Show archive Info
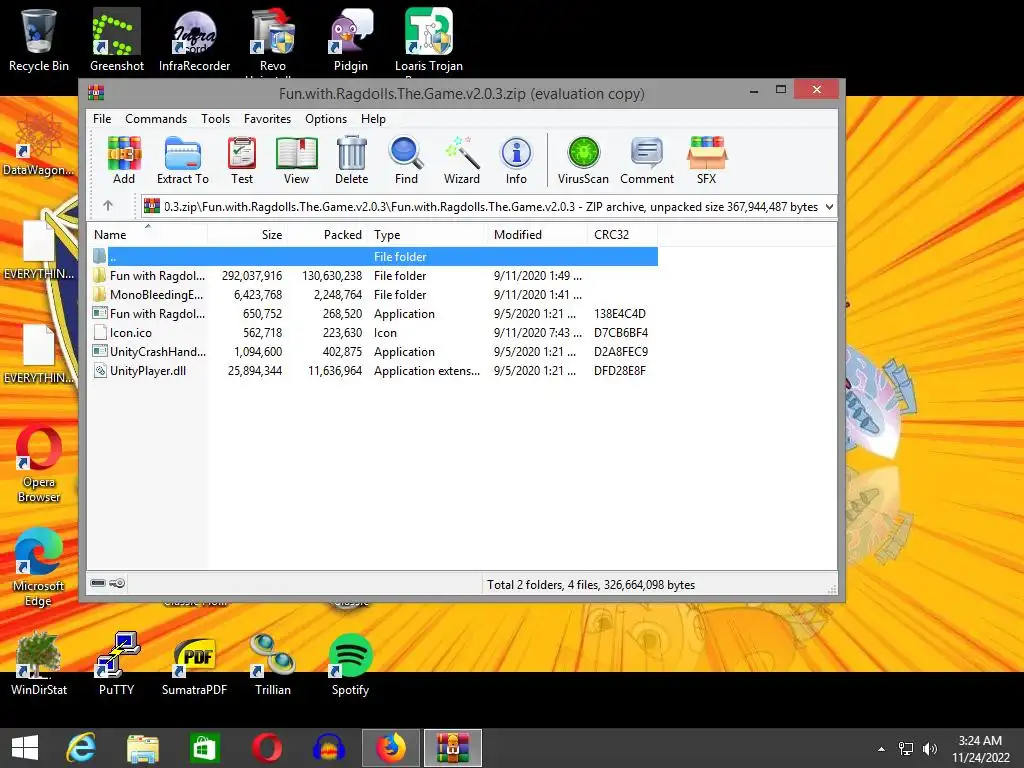Image resolution: width=1024 pixels, height=768 pixels. click(516, 160)
